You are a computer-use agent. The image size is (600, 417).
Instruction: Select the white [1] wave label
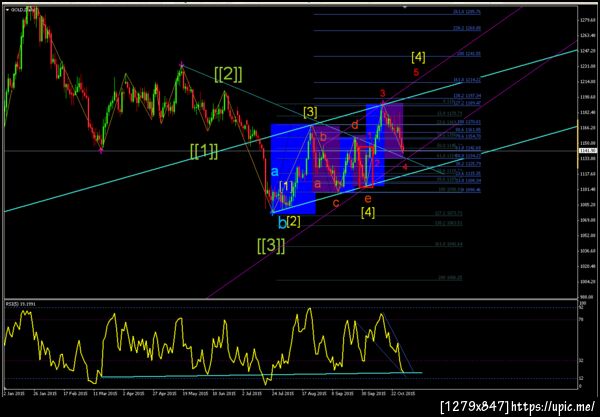click(286, 186)
